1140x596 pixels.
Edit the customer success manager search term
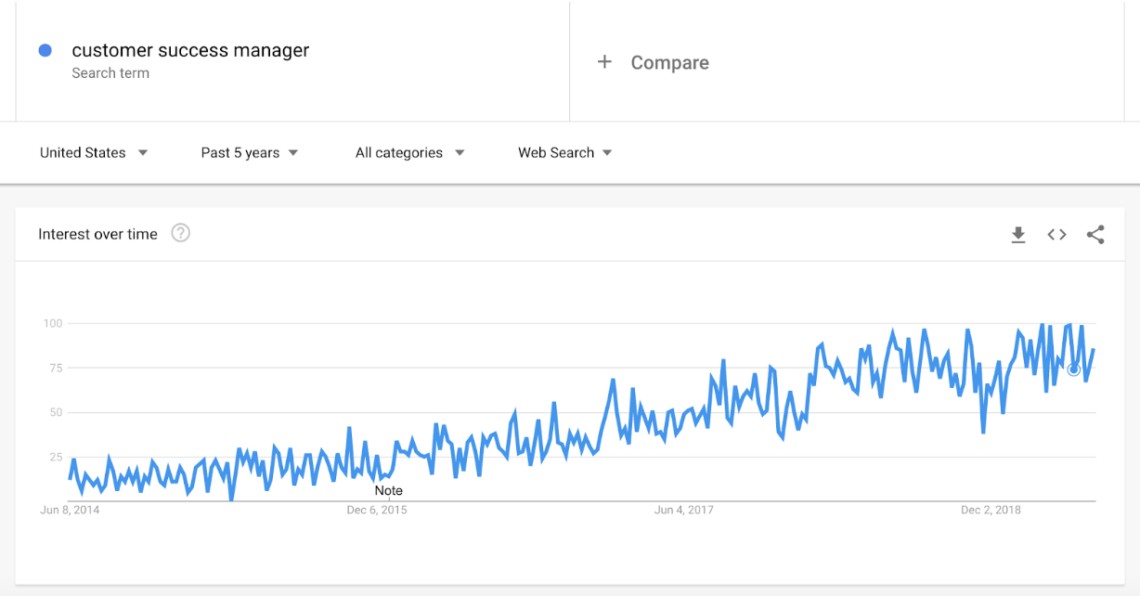pos(190,50)
